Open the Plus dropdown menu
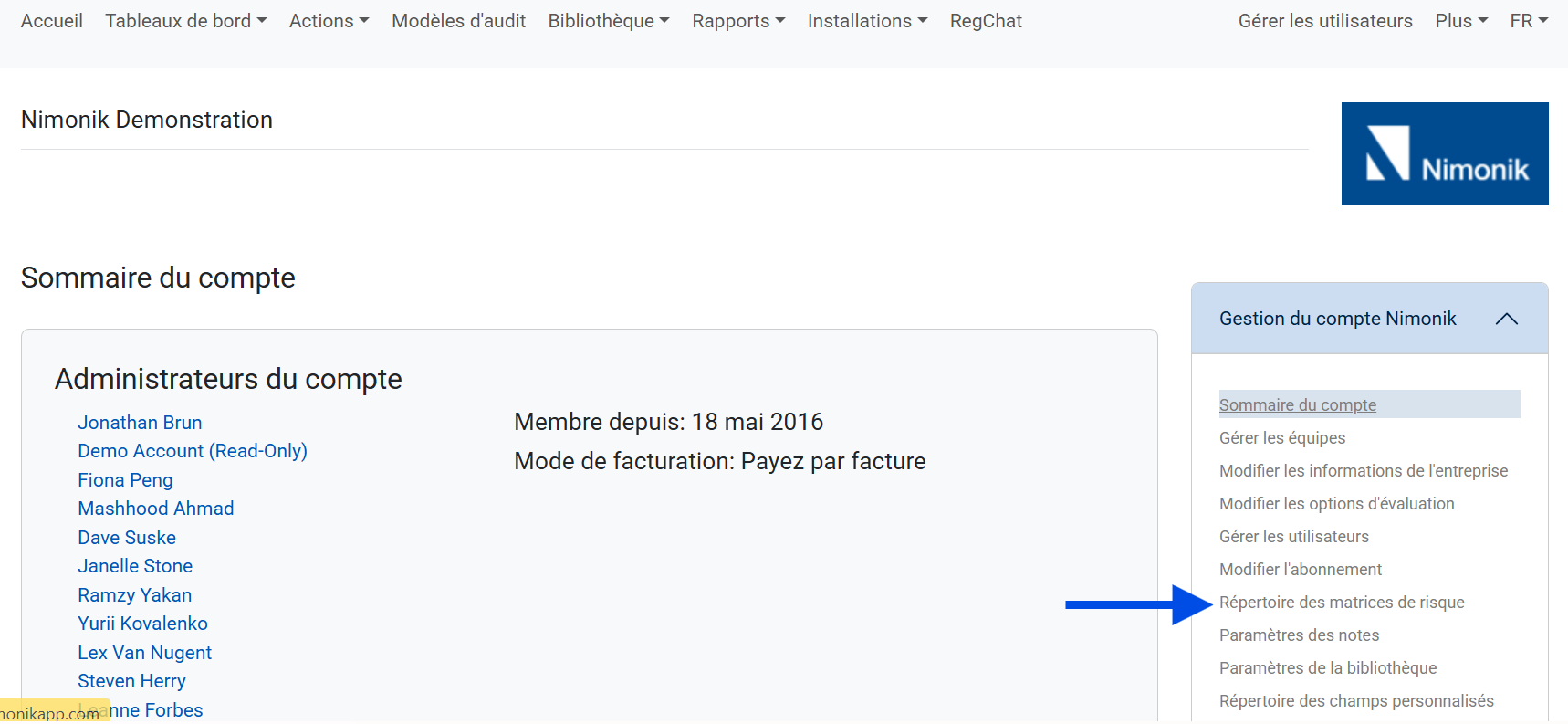This screenshot has width=1568, height=724. point(1461,21)
